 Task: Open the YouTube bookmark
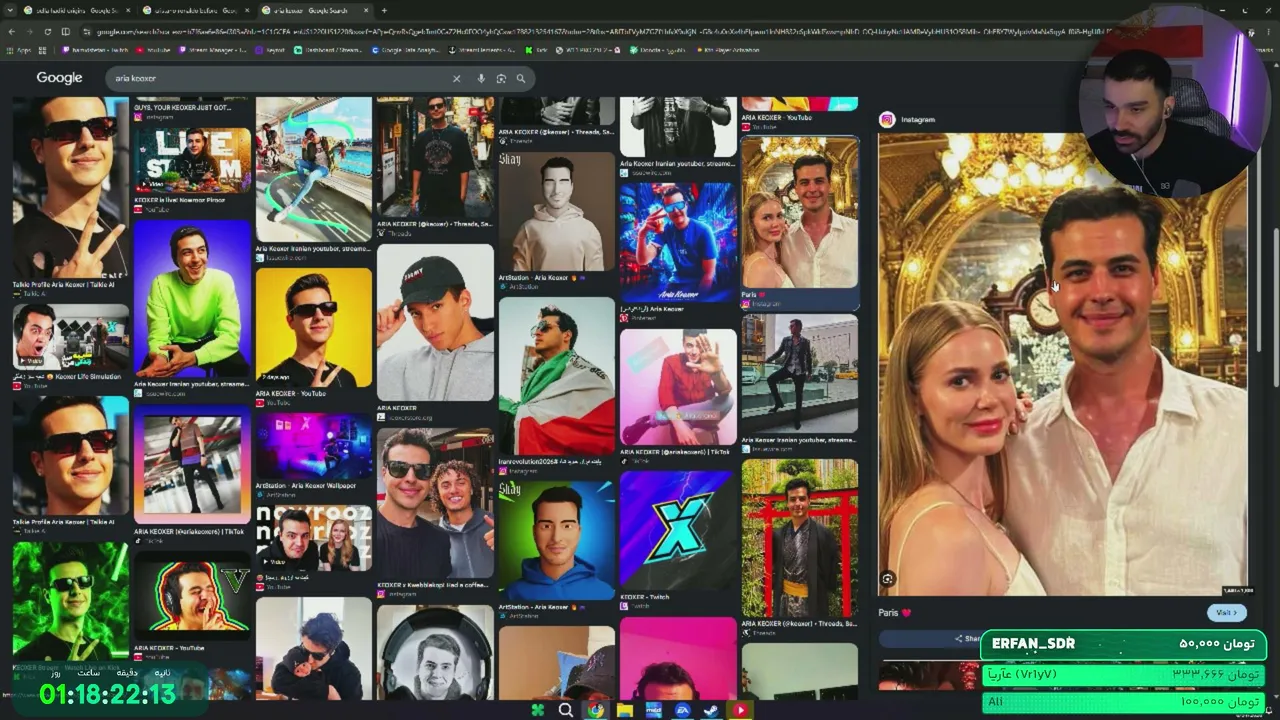[153, 49]
